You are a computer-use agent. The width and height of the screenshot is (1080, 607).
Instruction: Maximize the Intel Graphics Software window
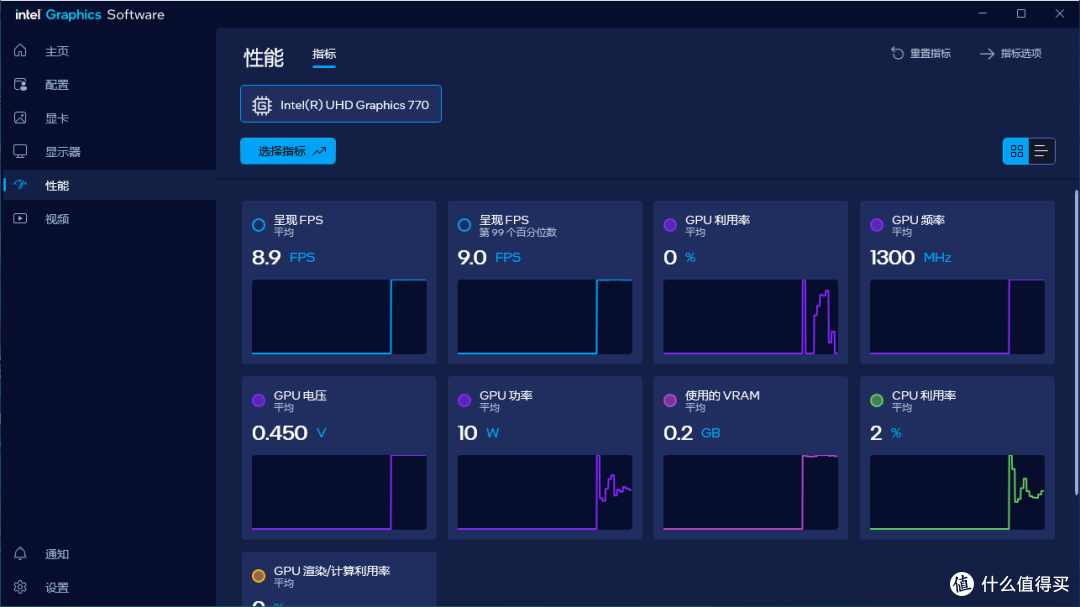tap(1021, 14)
